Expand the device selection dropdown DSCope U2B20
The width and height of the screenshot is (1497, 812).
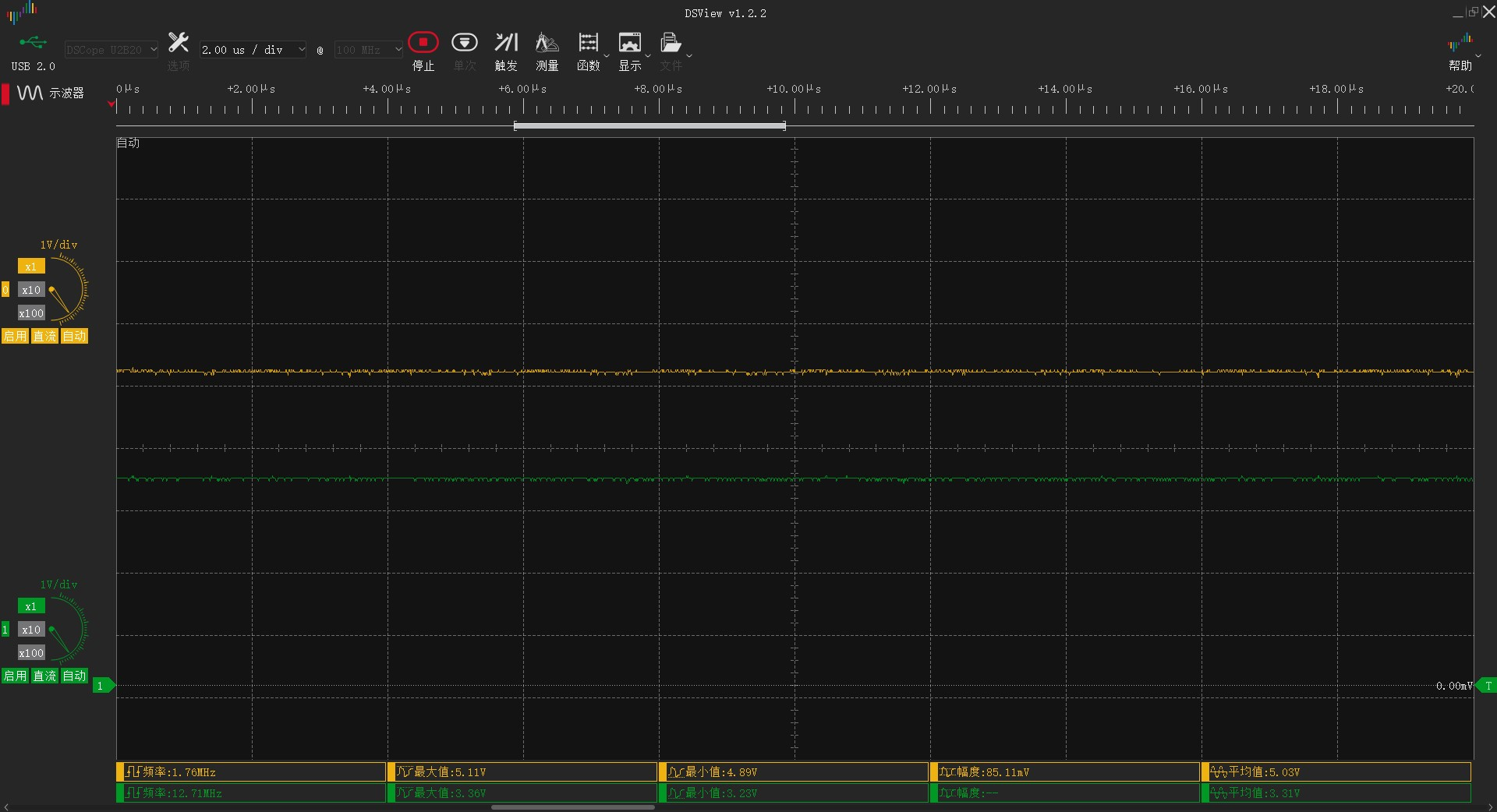111,50
